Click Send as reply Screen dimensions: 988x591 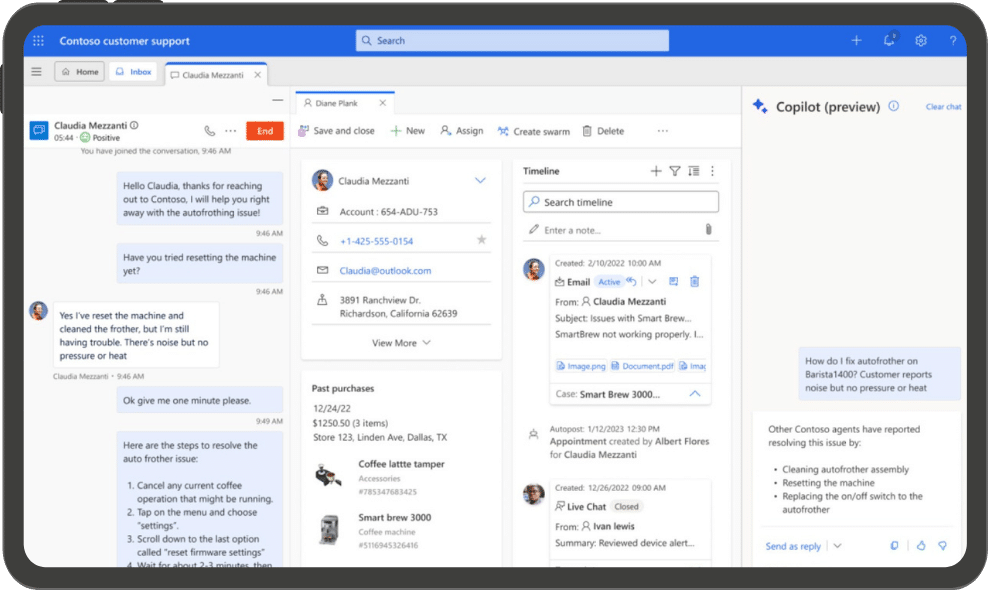coord(793,546)
